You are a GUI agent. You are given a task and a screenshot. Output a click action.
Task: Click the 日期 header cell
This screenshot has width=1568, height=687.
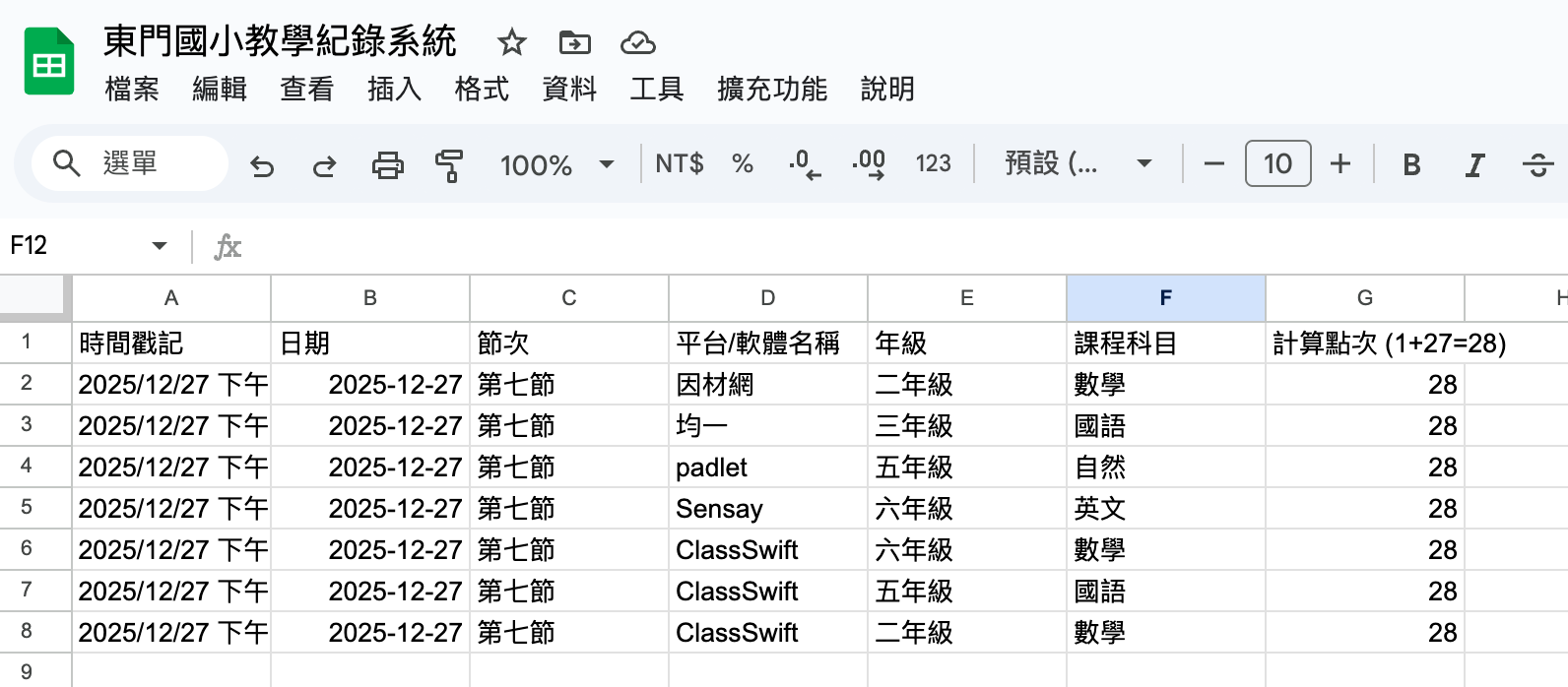pyautogui.click(x=370, y=343)
